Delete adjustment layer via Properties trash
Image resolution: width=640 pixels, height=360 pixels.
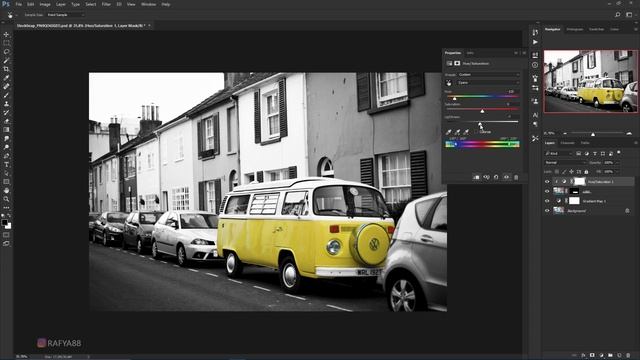click(516, 177)
